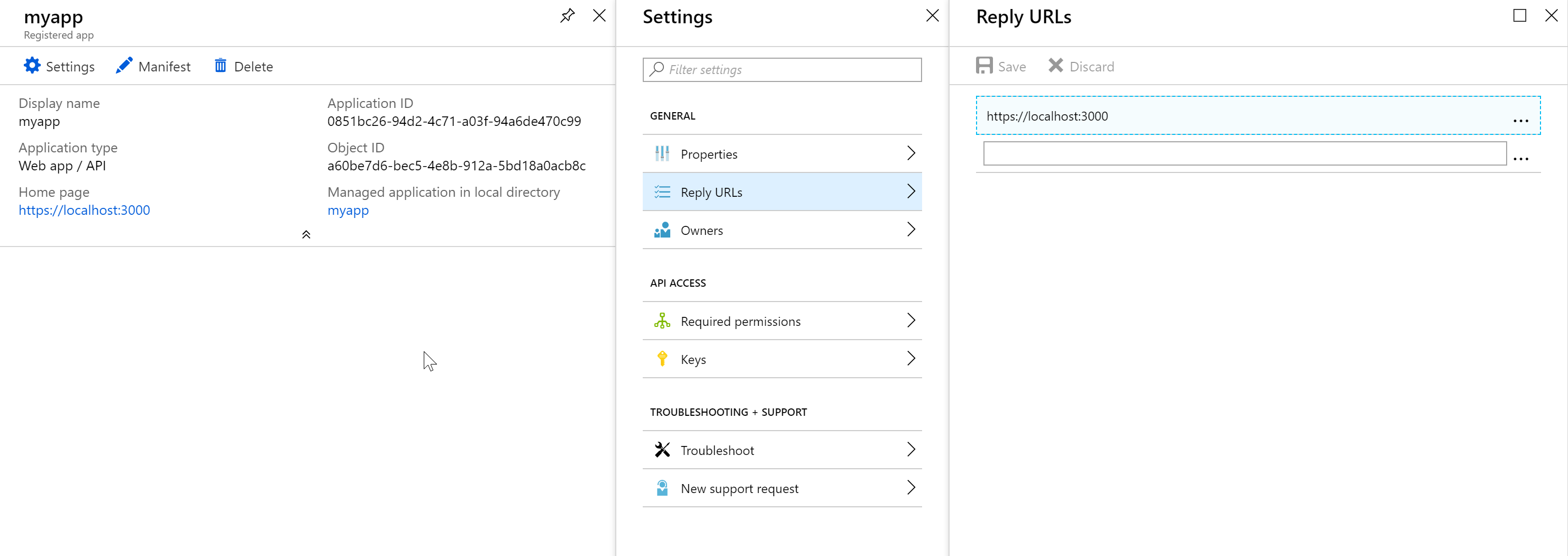Click the Discard X icon
The height and width of the screenshot is (556, 1568).
(x=1056, y=66)
